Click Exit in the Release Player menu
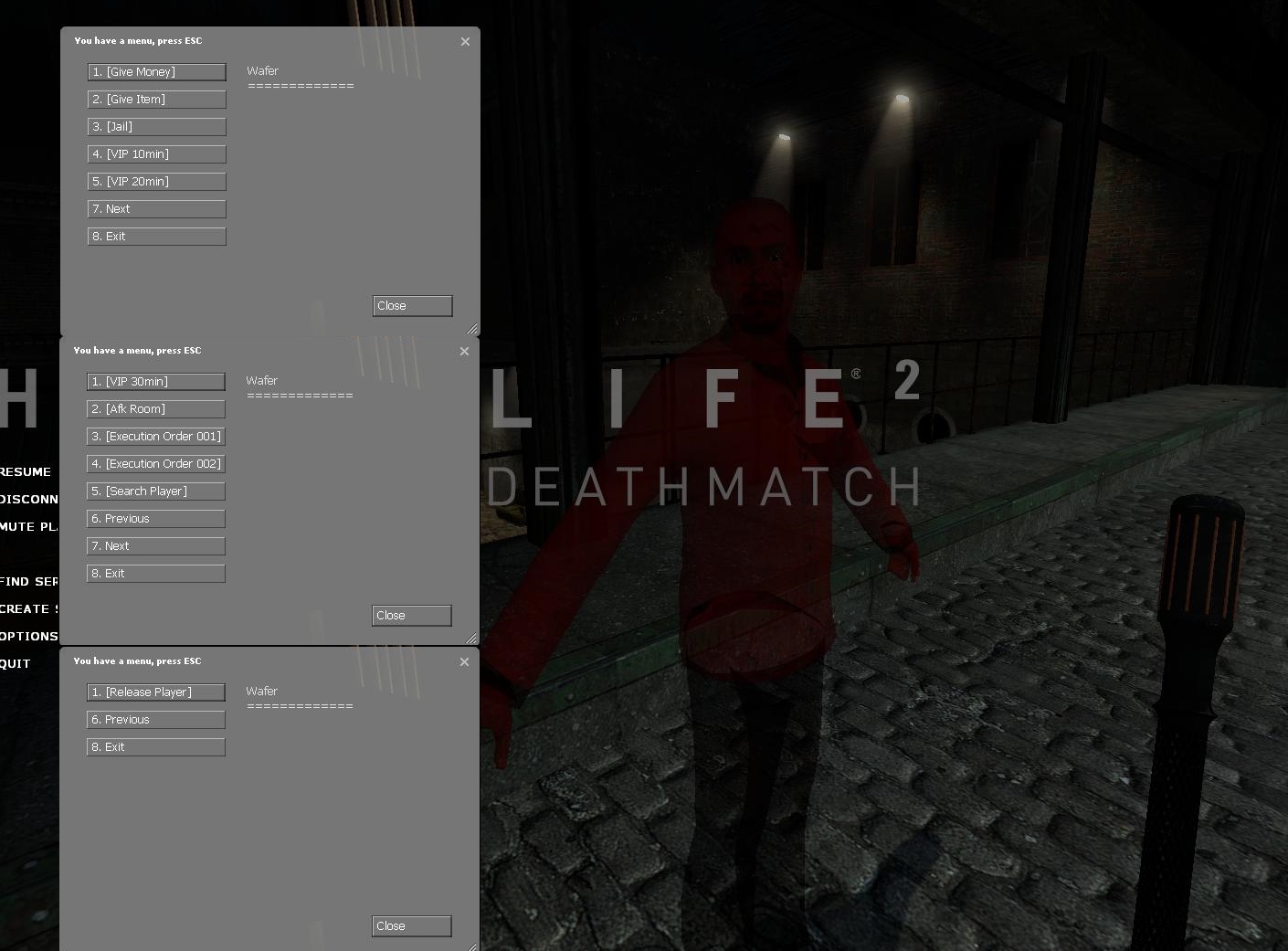 [x=156, y=747]
